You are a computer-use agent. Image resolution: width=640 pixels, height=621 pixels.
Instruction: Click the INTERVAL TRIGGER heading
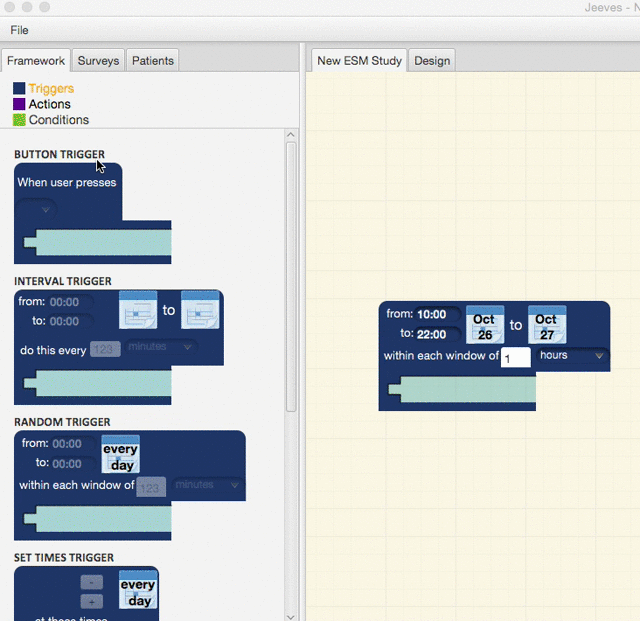[63, 281]
